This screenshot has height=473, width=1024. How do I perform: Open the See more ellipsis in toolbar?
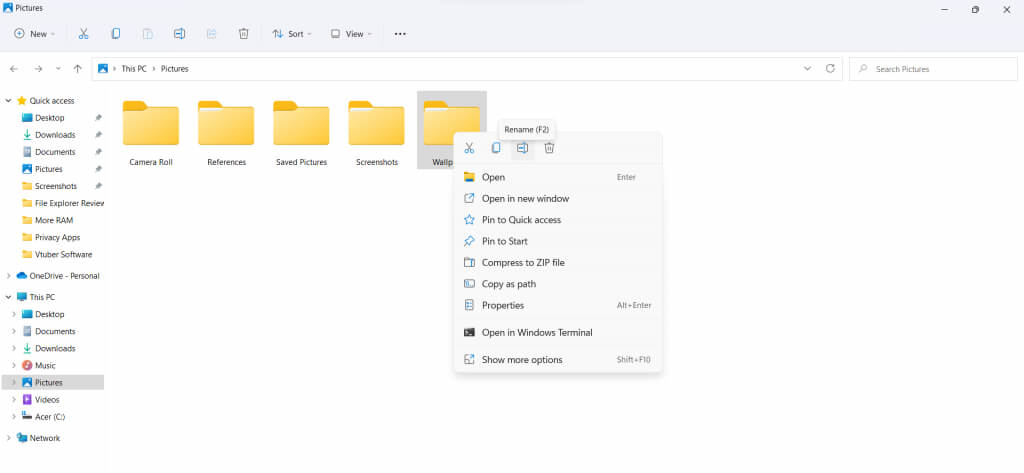tap(400, 33)
